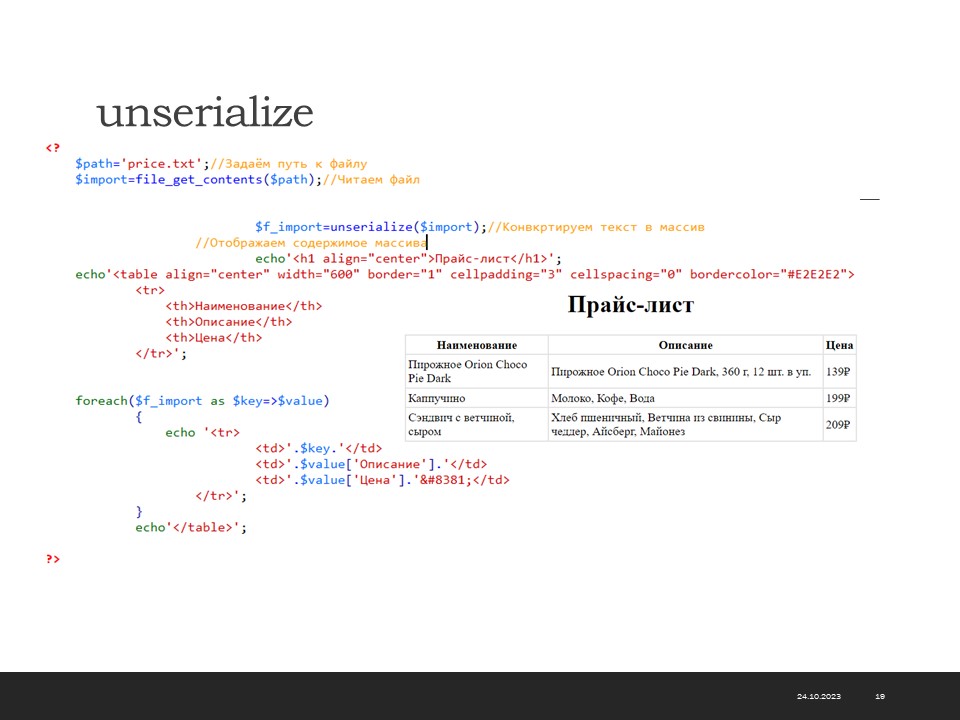Click the echo table align code line
Image resolution: width=960 pixels, height=720 pixels.
pyautogui.click(x=464, y=274)
